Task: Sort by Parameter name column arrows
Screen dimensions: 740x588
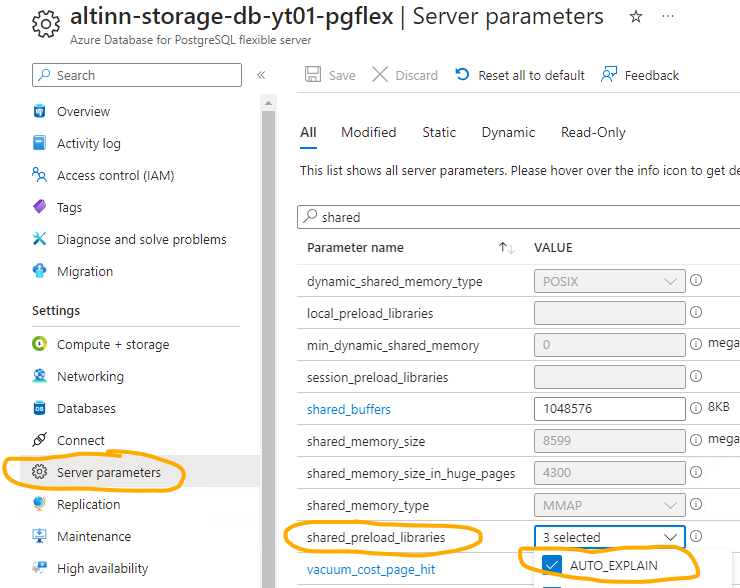Action: pos(506,248)
